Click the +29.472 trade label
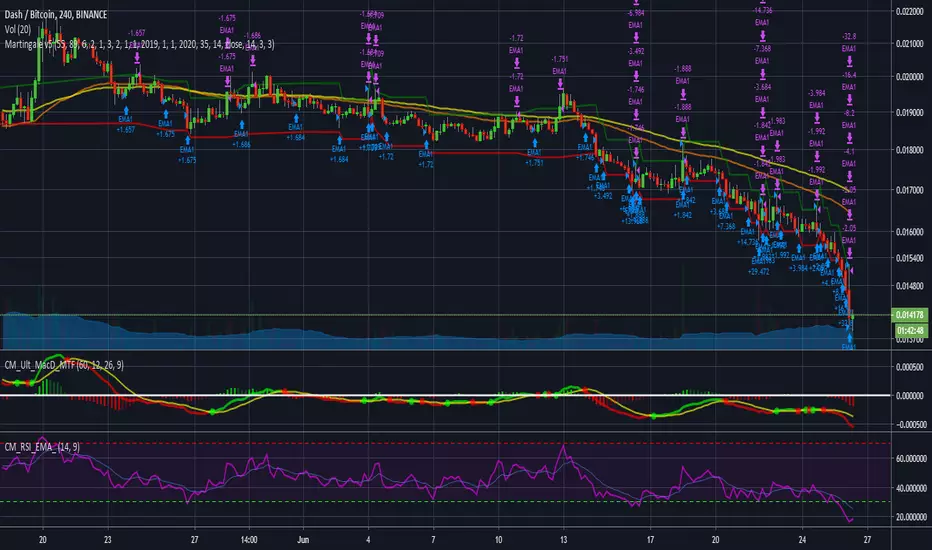 click(758, 272)
